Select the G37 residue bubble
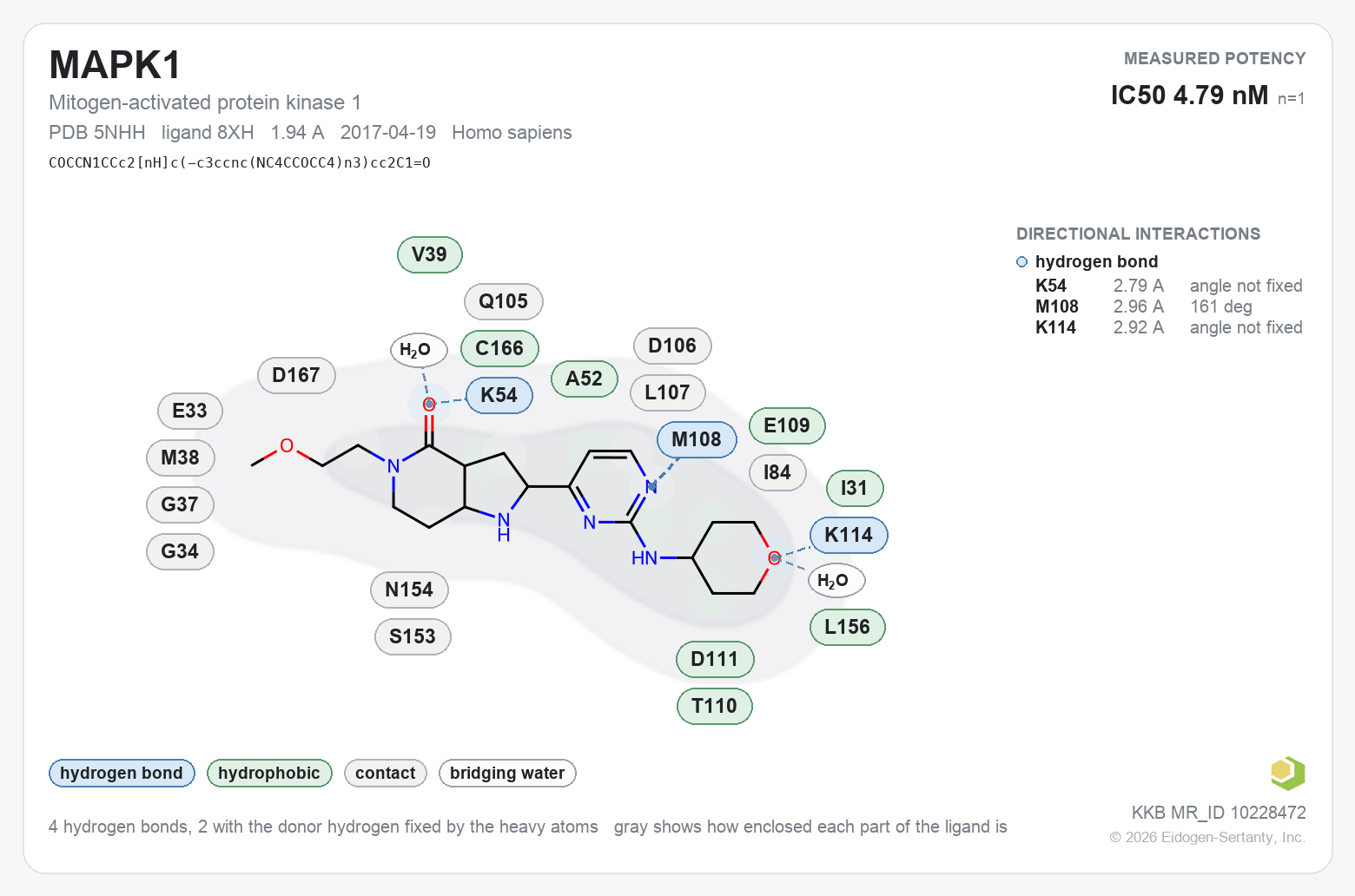 [x=180, y=505]
